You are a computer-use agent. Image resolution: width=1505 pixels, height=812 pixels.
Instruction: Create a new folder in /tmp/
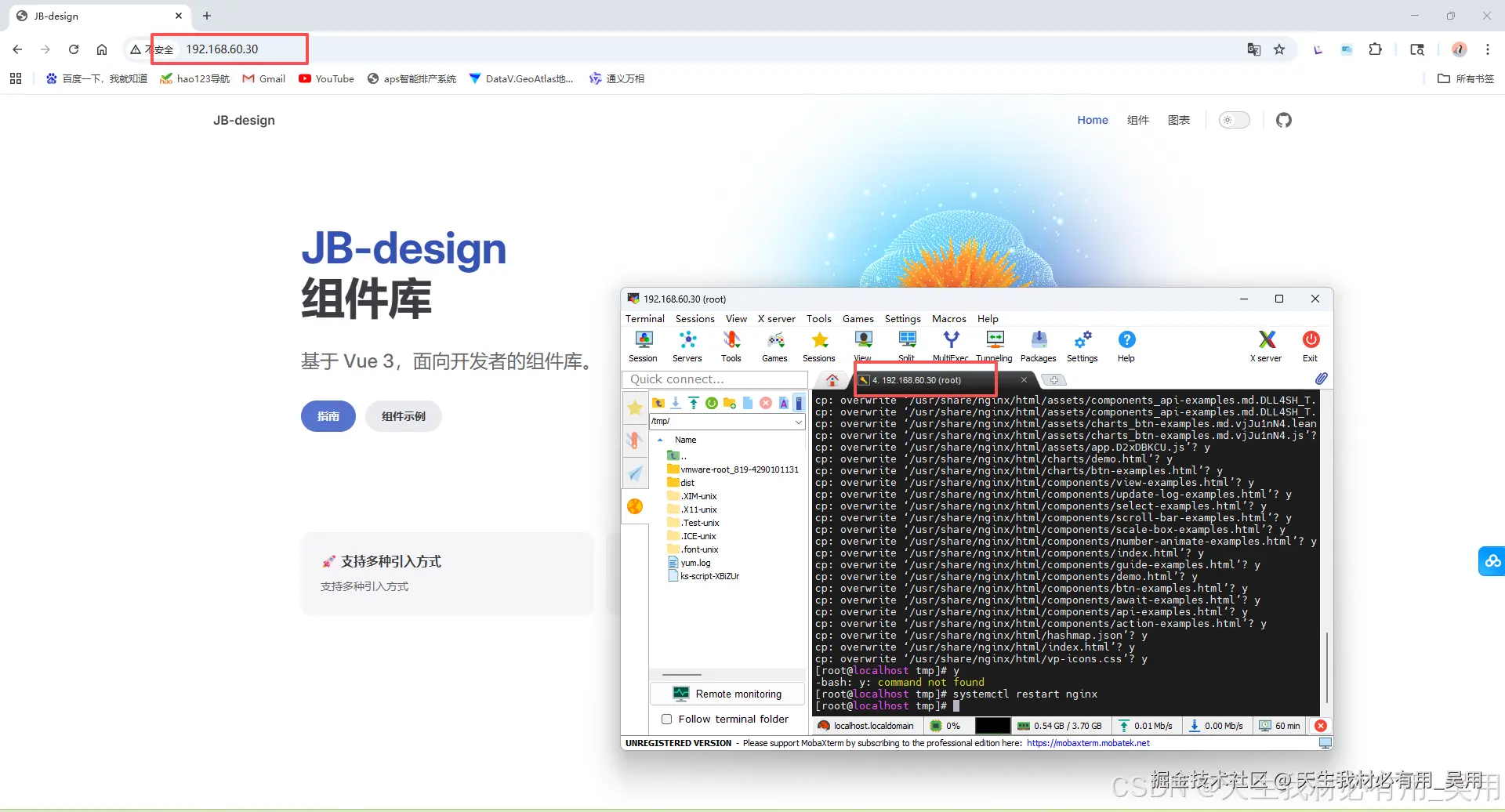coord(729,402)
